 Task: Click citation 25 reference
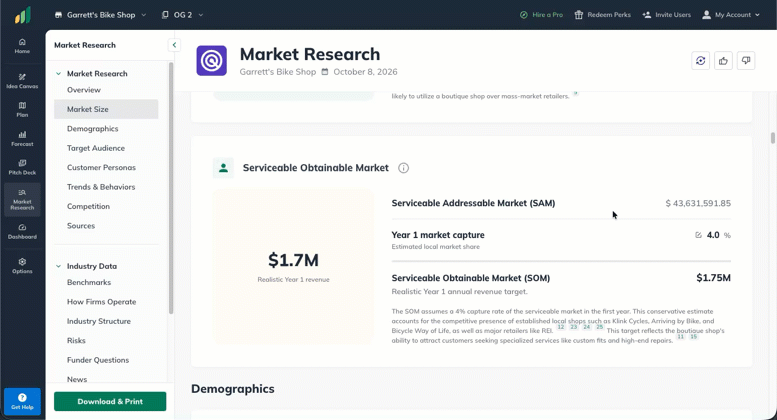coord(599,327)
